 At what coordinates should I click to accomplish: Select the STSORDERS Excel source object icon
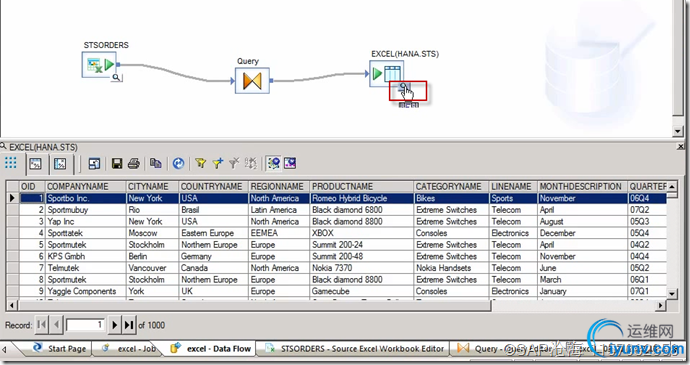99,65
